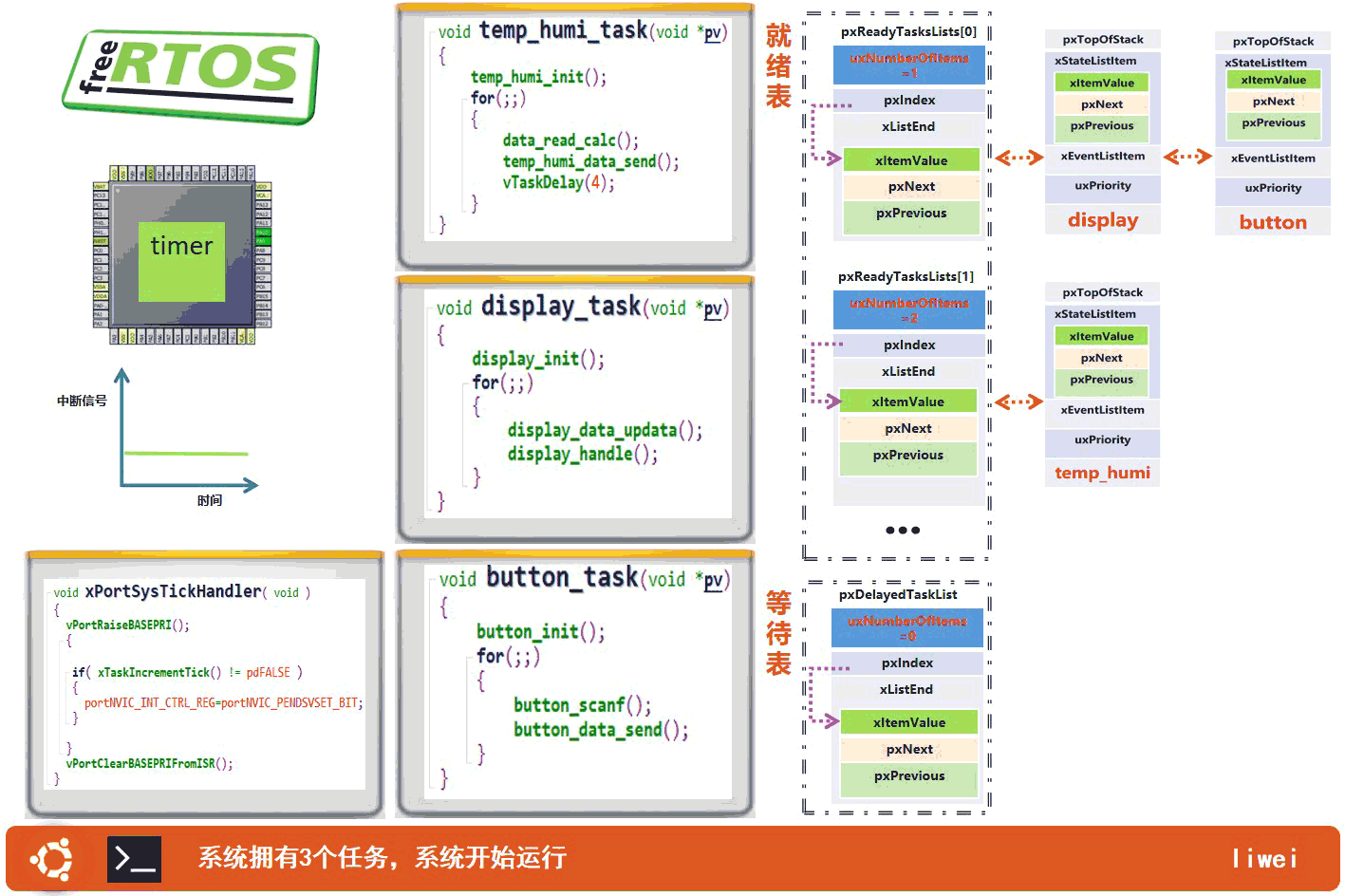Click xListEnd under pxDelayedTaskList
1345x896 pixels.
click(906, 690)
